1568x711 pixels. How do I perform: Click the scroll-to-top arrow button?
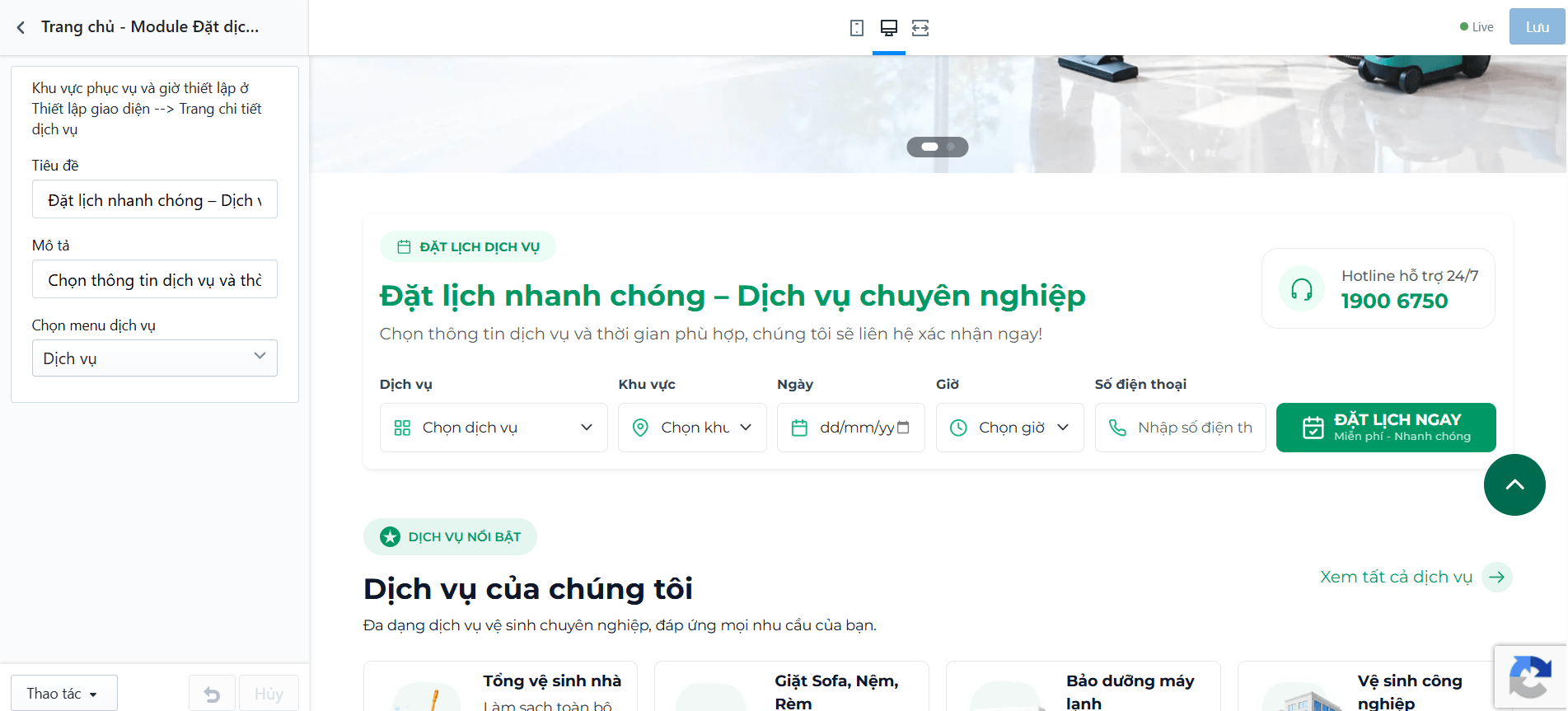coord(1514,484)
